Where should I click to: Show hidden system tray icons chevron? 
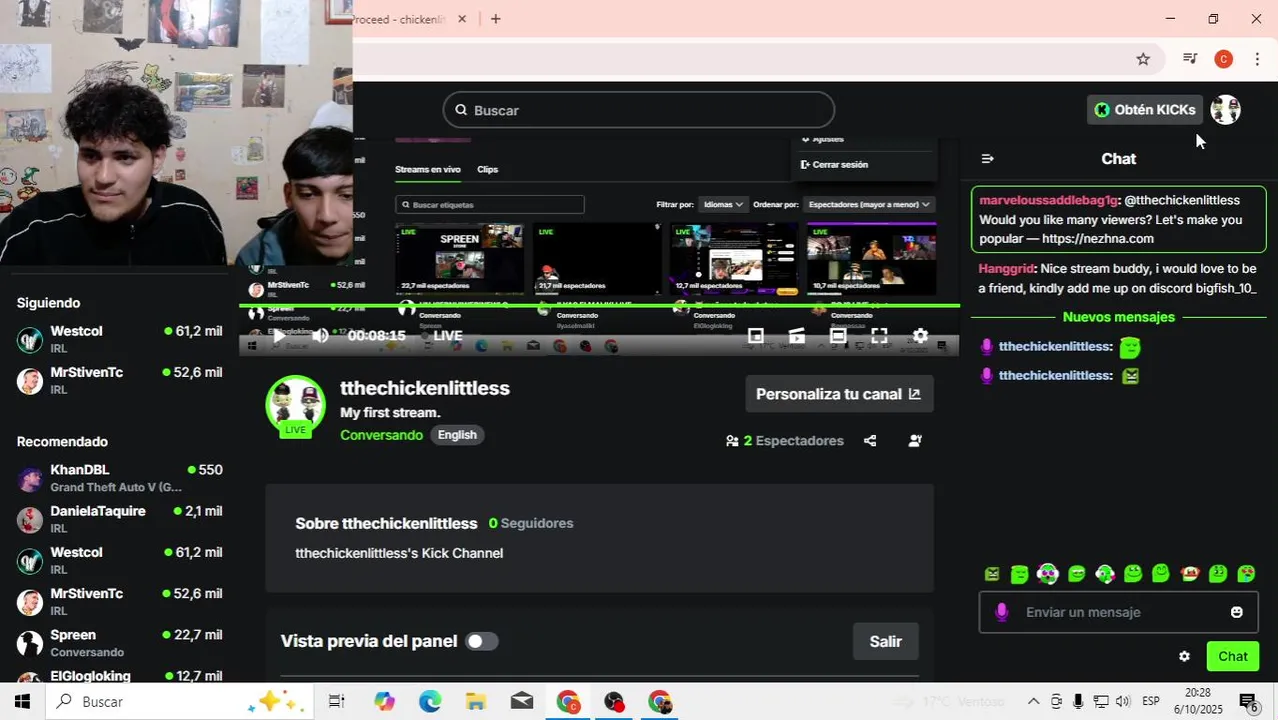(x=1034, y=702)
